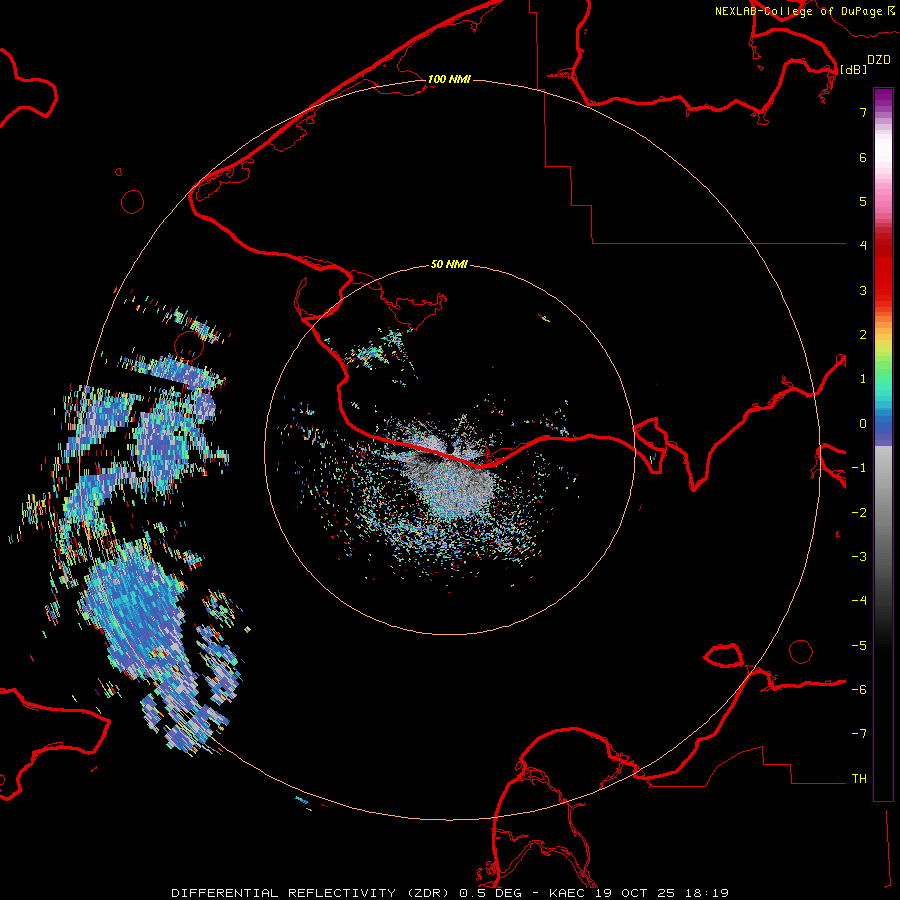Viewport: 900px width, 900px height.
Task: Click the "100 NMI" range ring label
Action: pos(449,79)
